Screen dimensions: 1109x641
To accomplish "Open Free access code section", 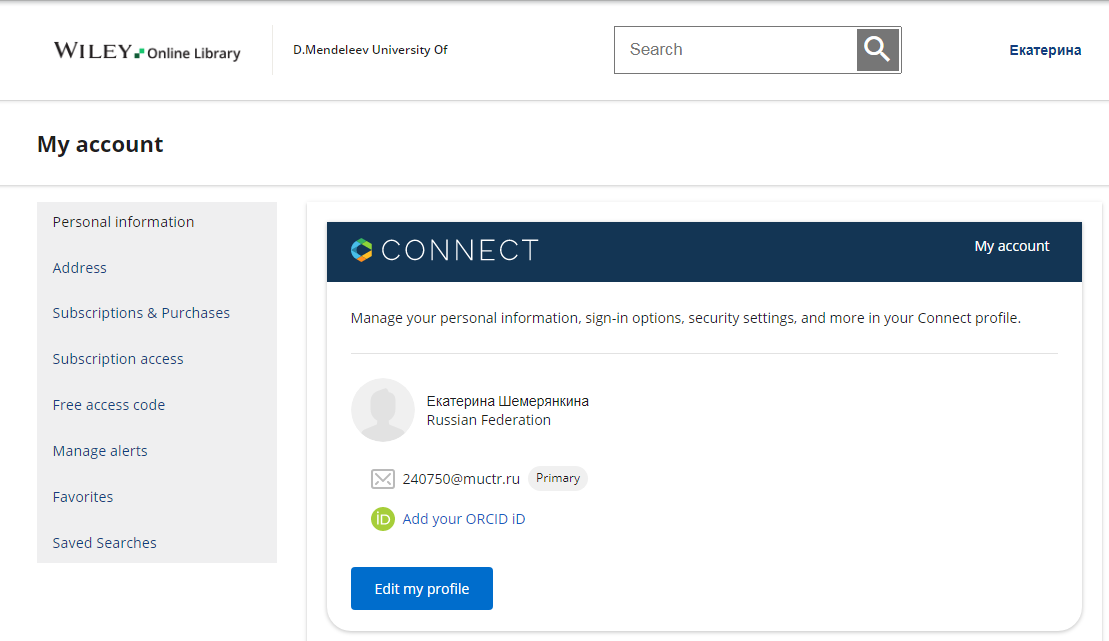I will [109, 405].
